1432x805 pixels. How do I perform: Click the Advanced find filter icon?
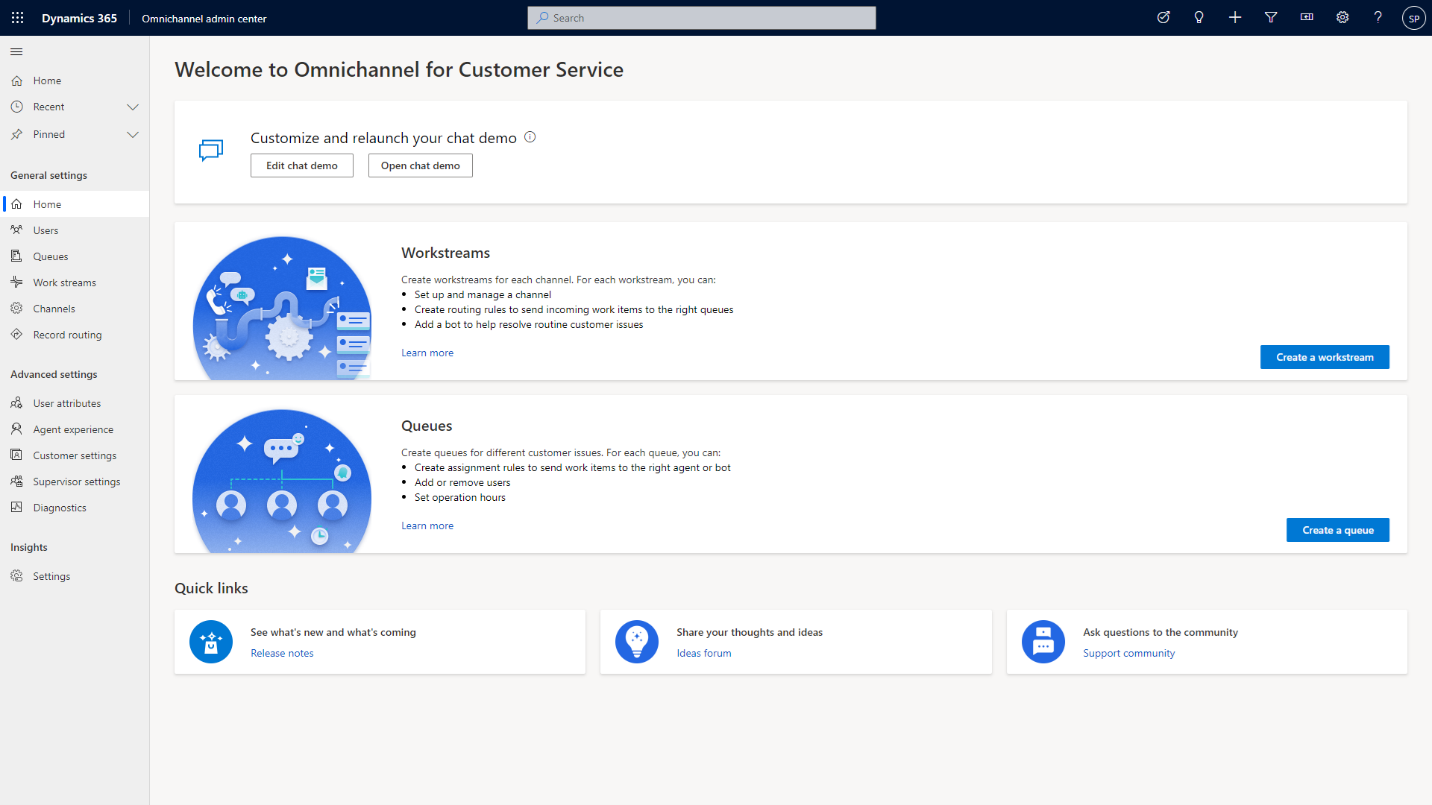pos(1271,17)
